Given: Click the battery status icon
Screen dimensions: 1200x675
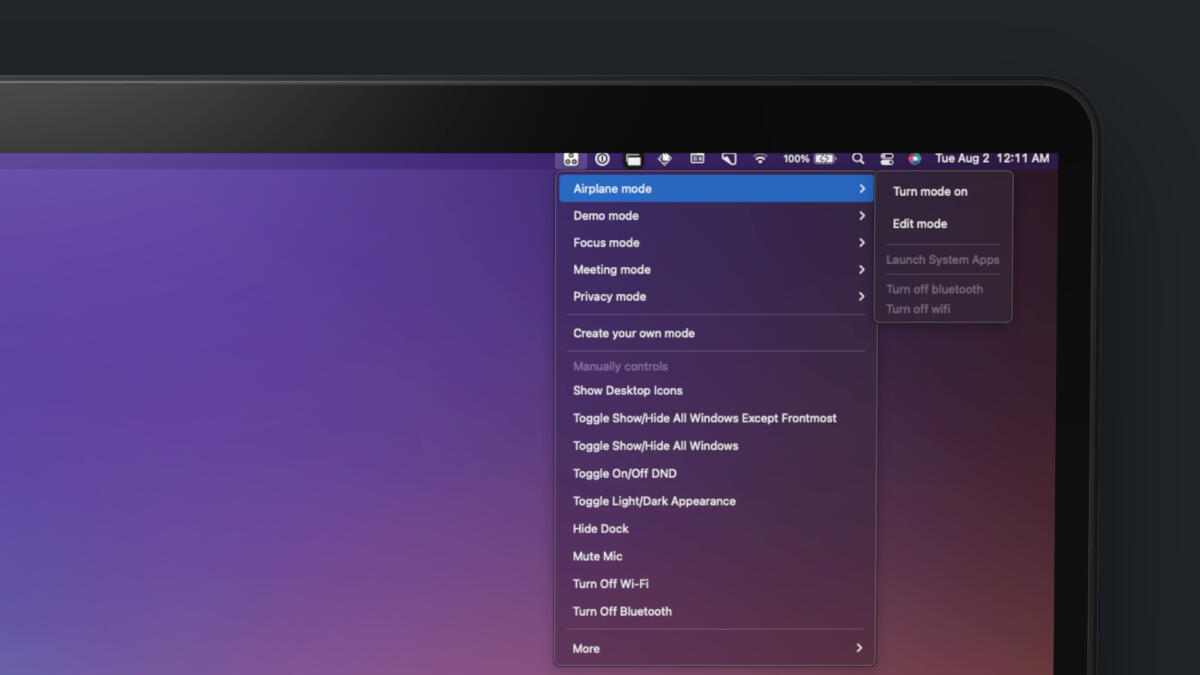Looking at the screenshot, I should [x=825, y=159].
